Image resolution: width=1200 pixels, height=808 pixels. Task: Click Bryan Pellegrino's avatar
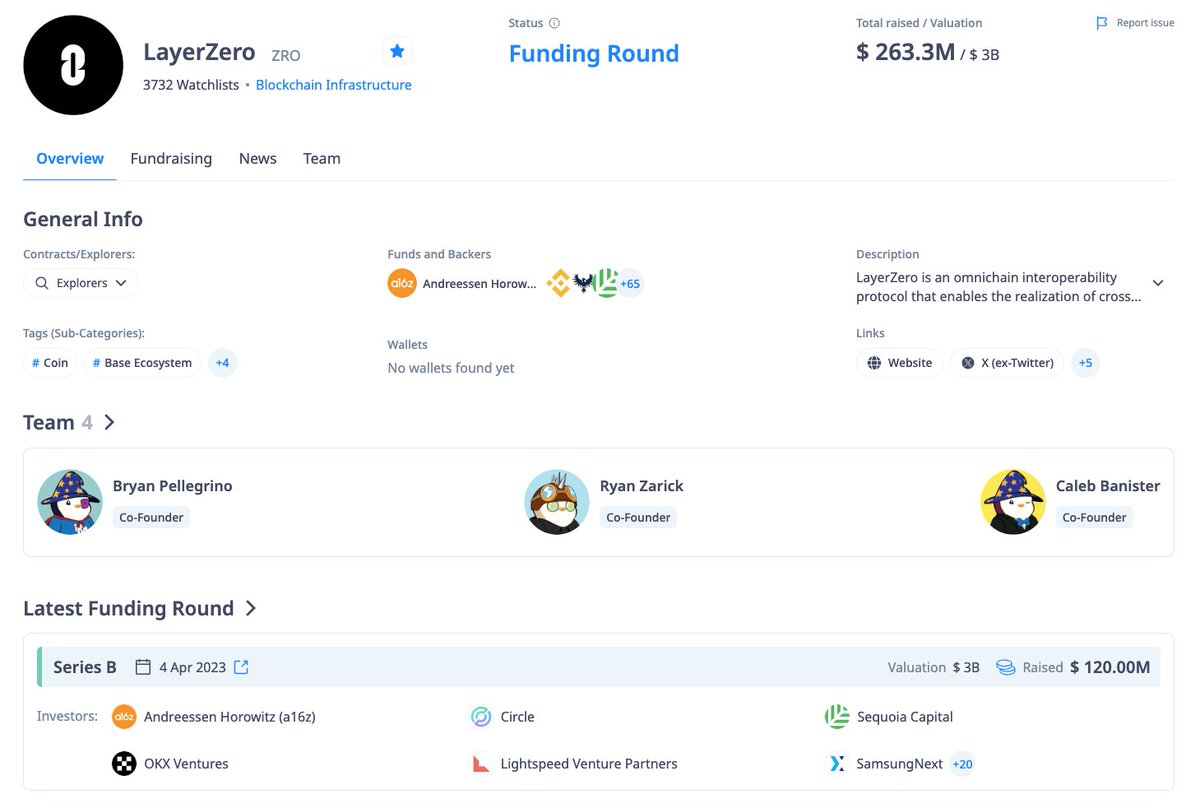pos(70,502)
